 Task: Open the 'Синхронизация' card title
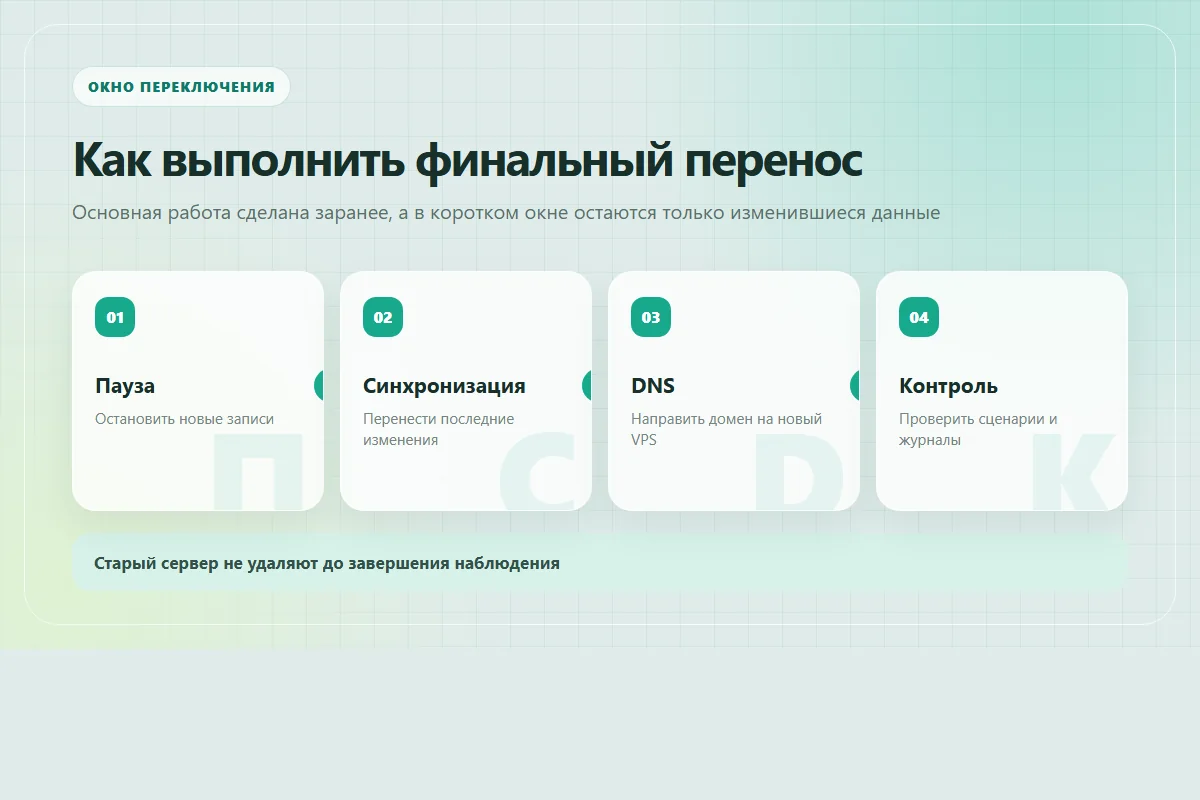click(444, 386)
